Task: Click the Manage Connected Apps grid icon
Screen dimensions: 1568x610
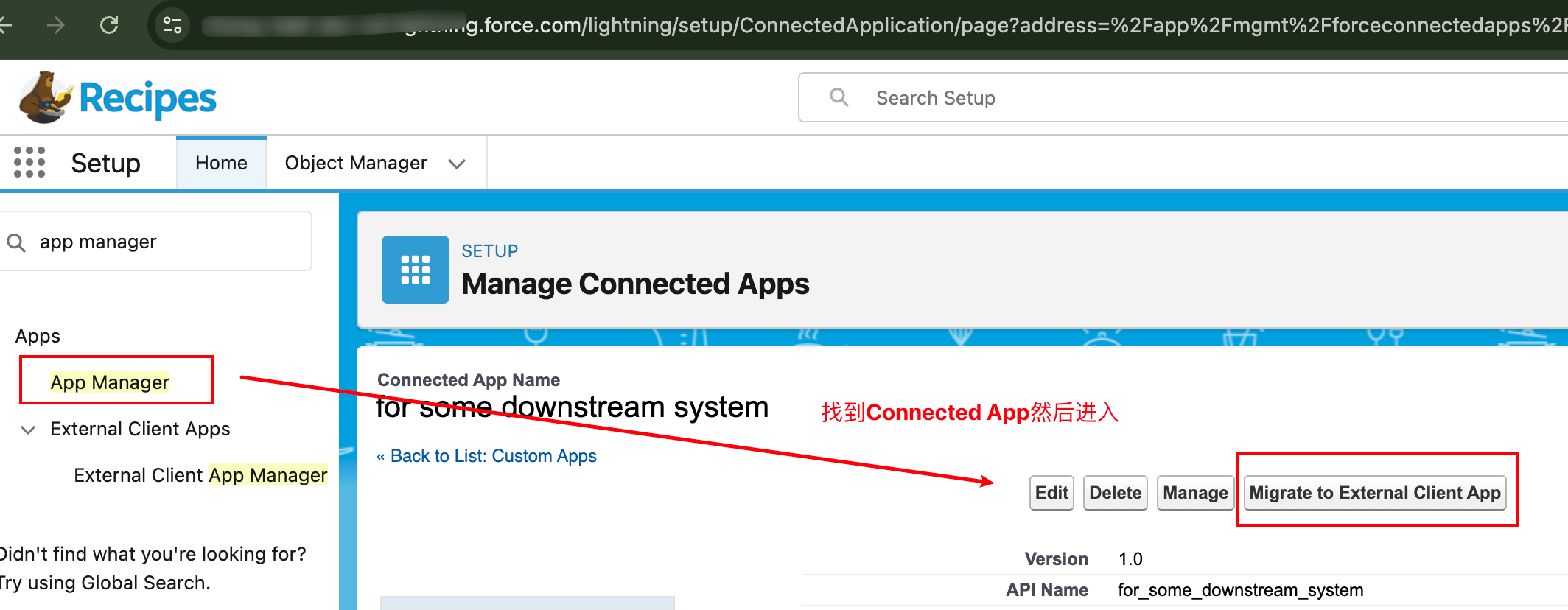Action: pyautogui.click(x=415, y=270)
